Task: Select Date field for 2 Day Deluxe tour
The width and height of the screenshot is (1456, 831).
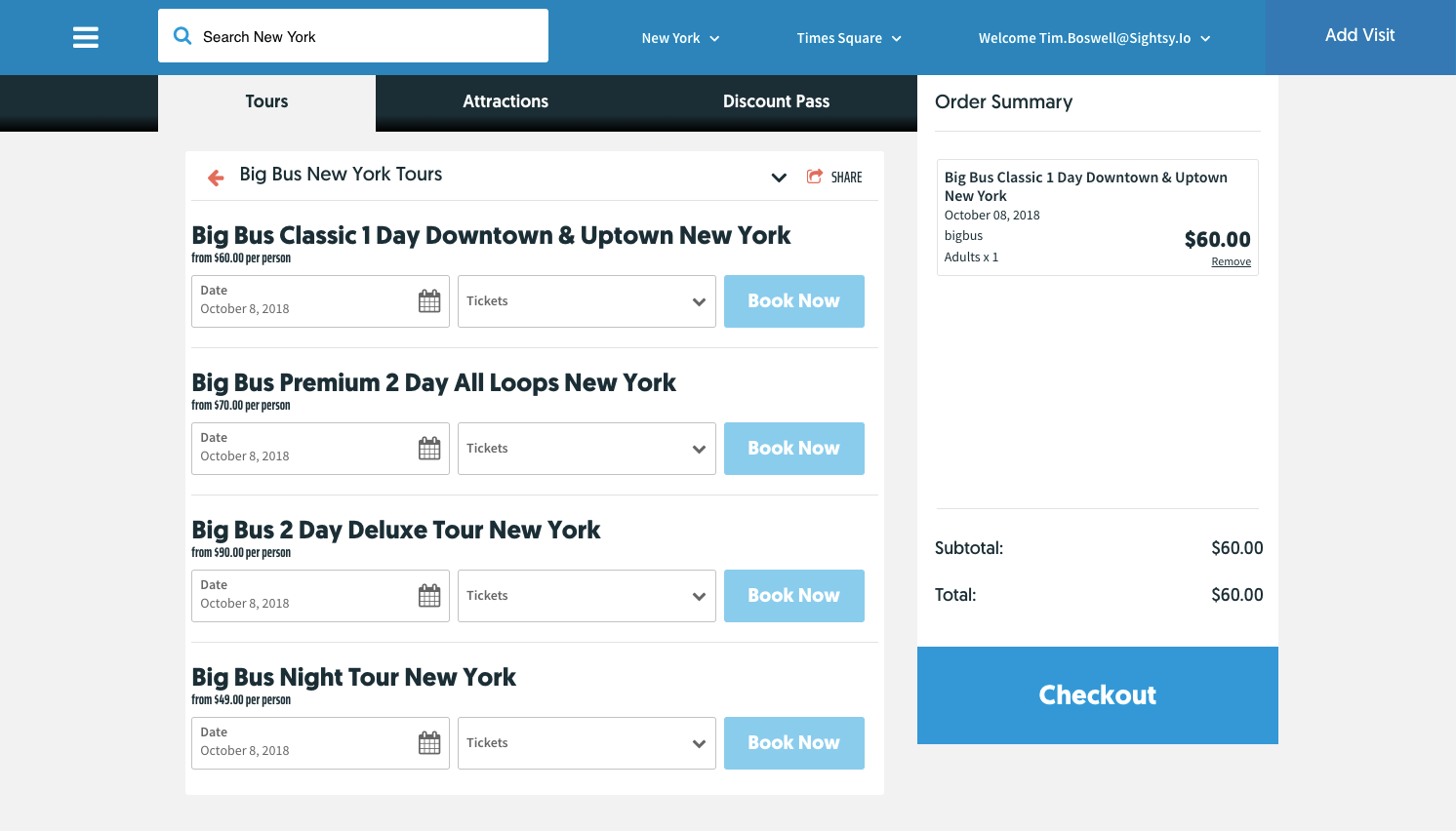Action: 320,596
